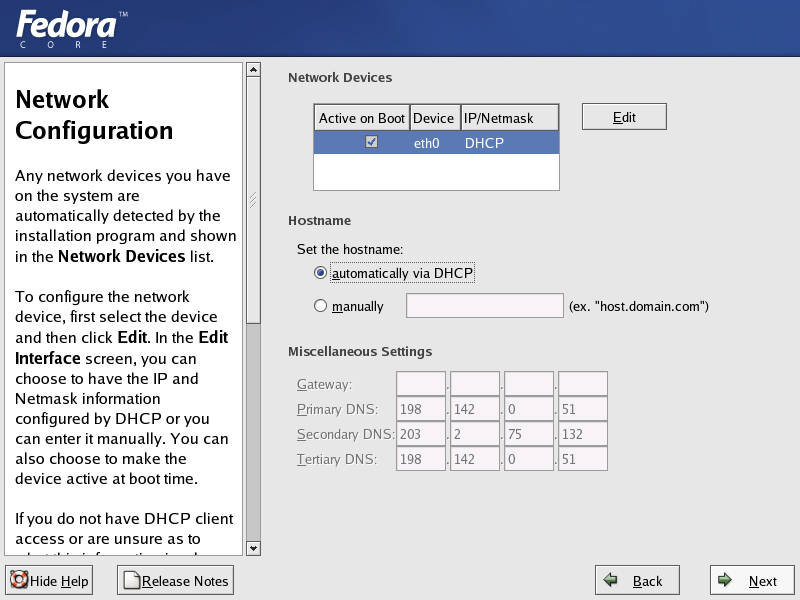The width and height of the screenshot is (800, 600).
Task: Click Secondary DNS fourth octet 132
Action: 583,434
